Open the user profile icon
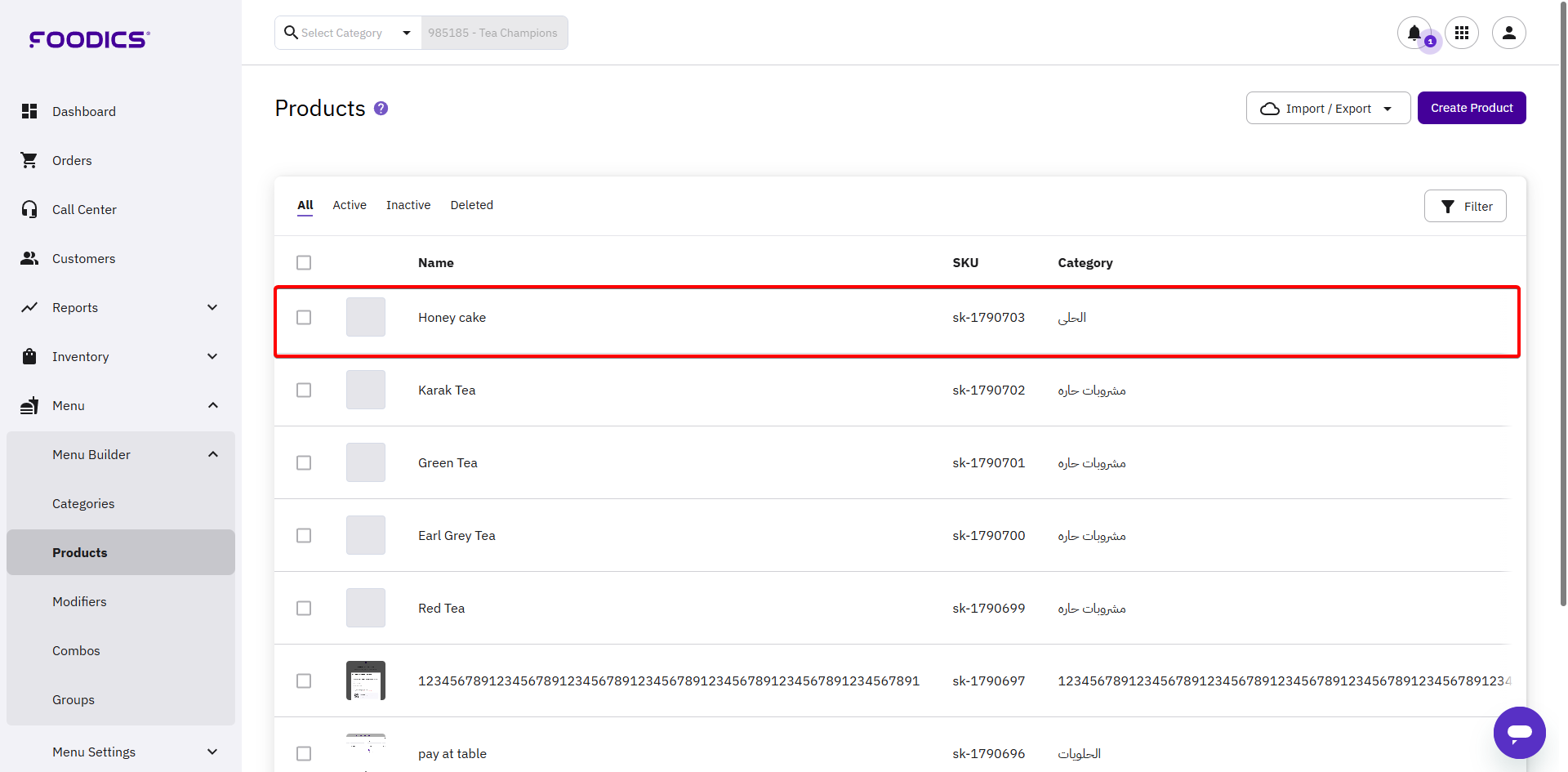Image resolution: width=1568 pixels, height=772 pixels. (1508, 33)
